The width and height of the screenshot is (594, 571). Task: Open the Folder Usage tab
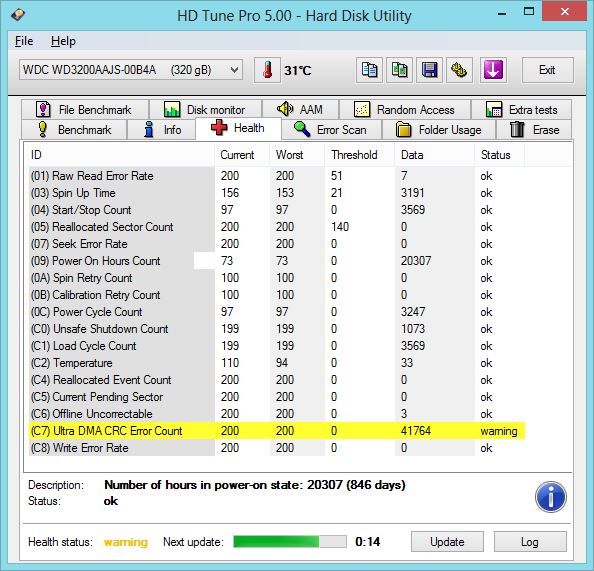tap(439, 130)
